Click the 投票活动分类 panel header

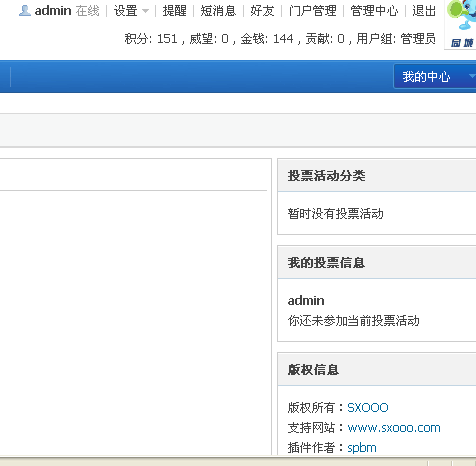[377, 176]
